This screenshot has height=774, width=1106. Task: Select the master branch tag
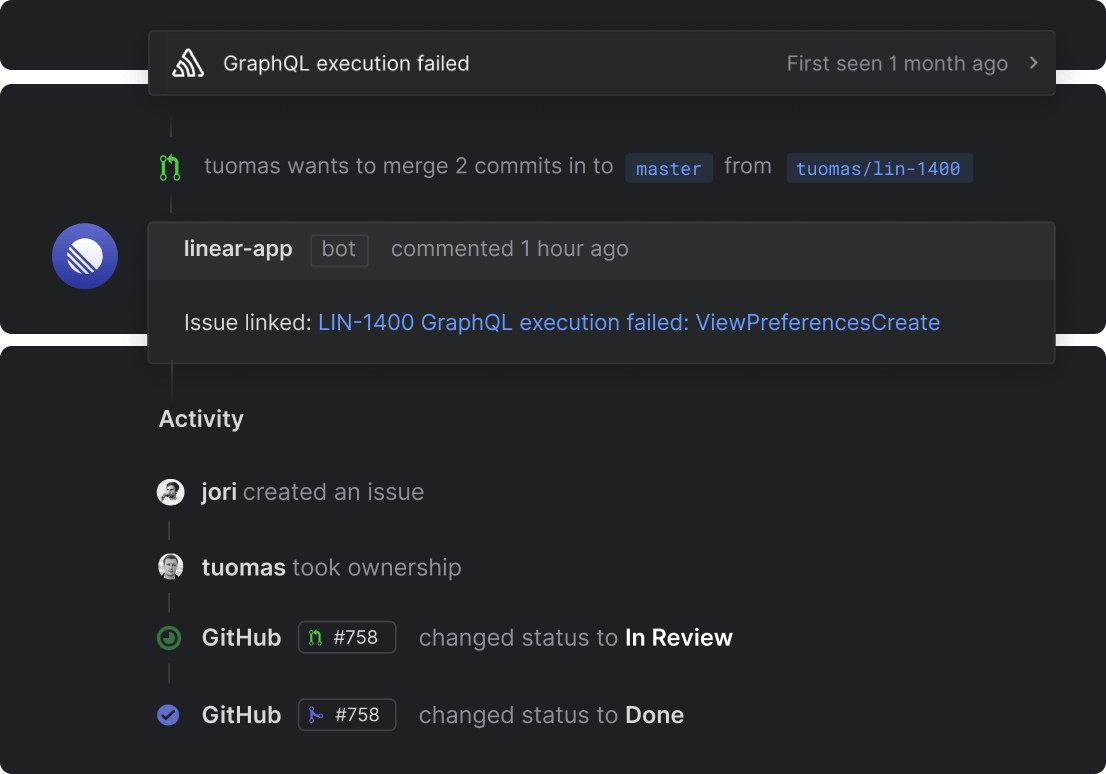[x=669, y=168]
